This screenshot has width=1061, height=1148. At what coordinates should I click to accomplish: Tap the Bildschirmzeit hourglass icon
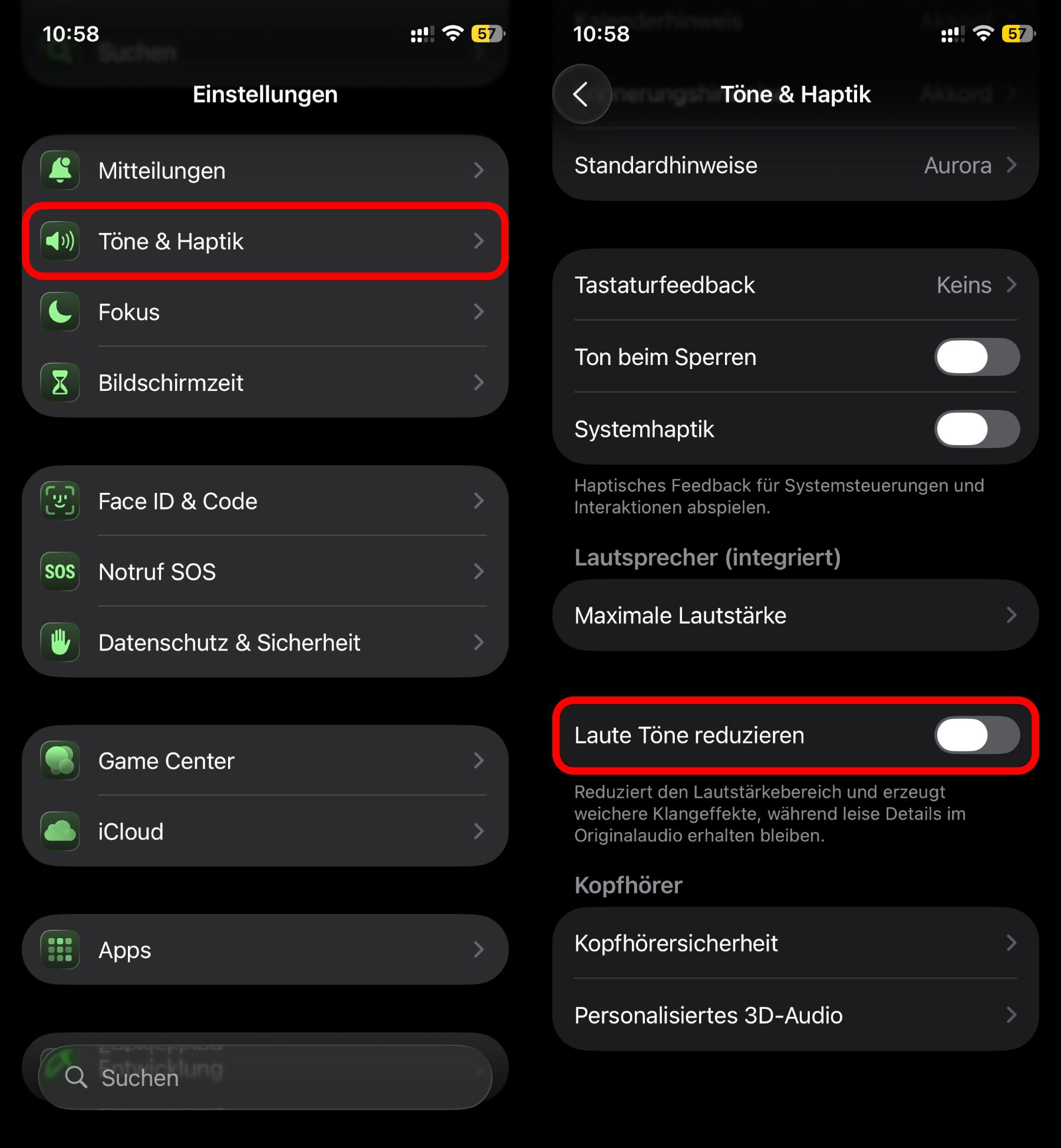click(60, 383)
